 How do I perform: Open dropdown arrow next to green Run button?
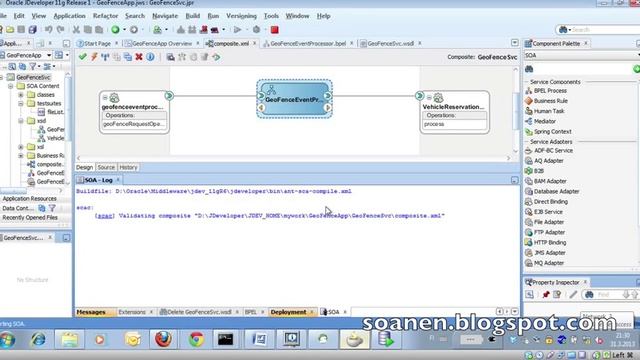click(124, 30)
